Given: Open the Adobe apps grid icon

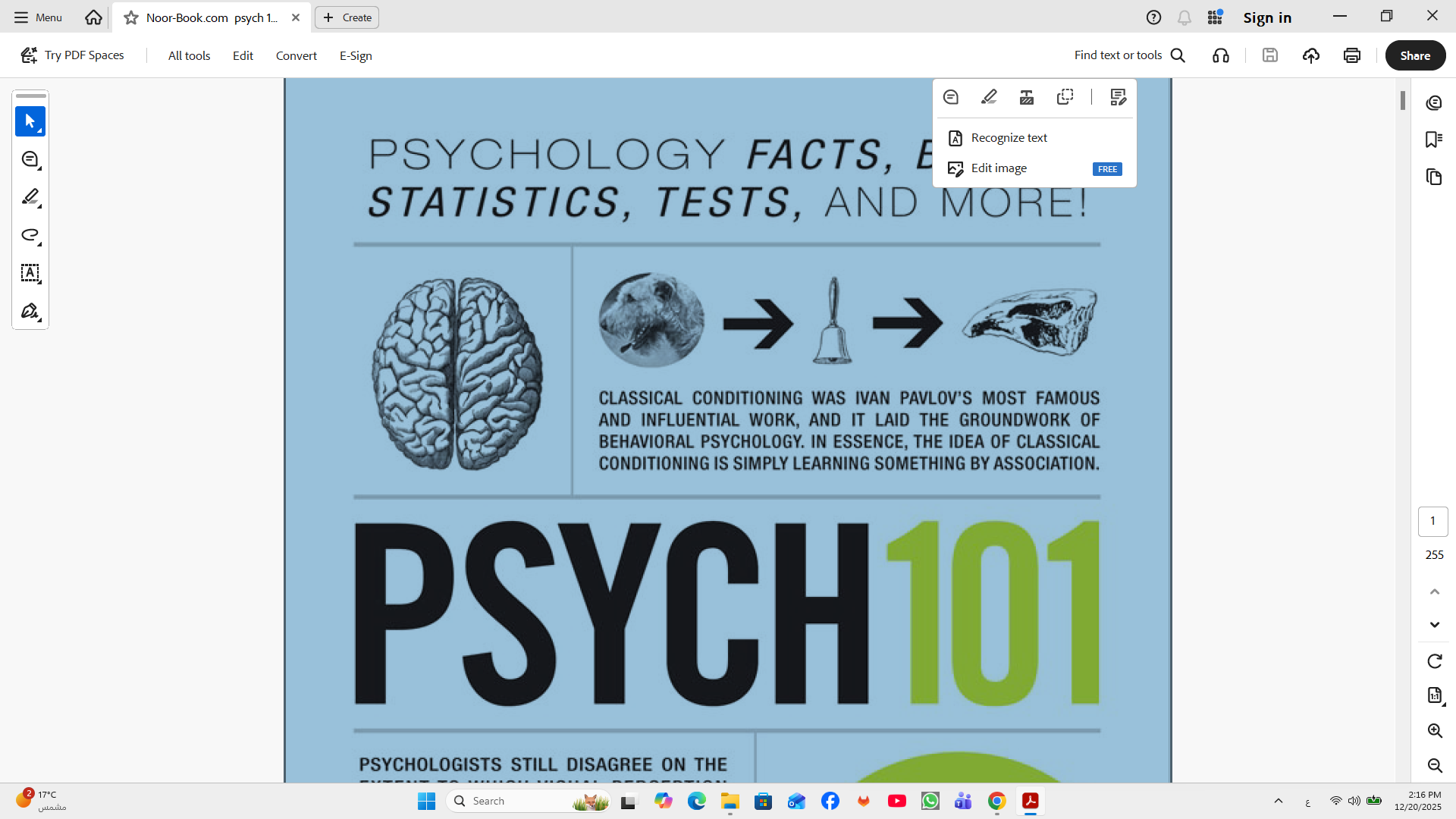Looking at the screenshot, I should click(x=1215, y=17).
